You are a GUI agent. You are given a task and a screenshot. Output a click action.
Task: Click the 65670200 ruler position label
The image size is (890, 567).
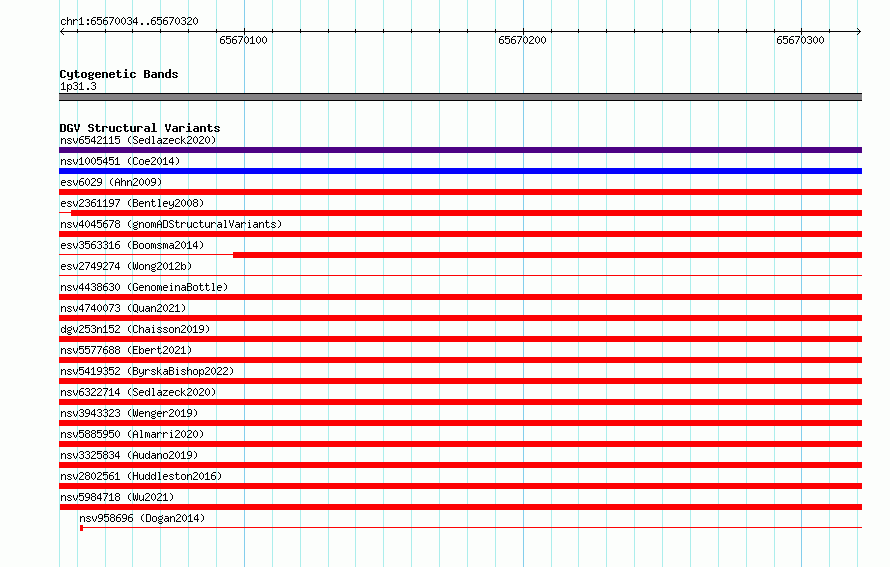pyautogui.click(x=522, y=40)
